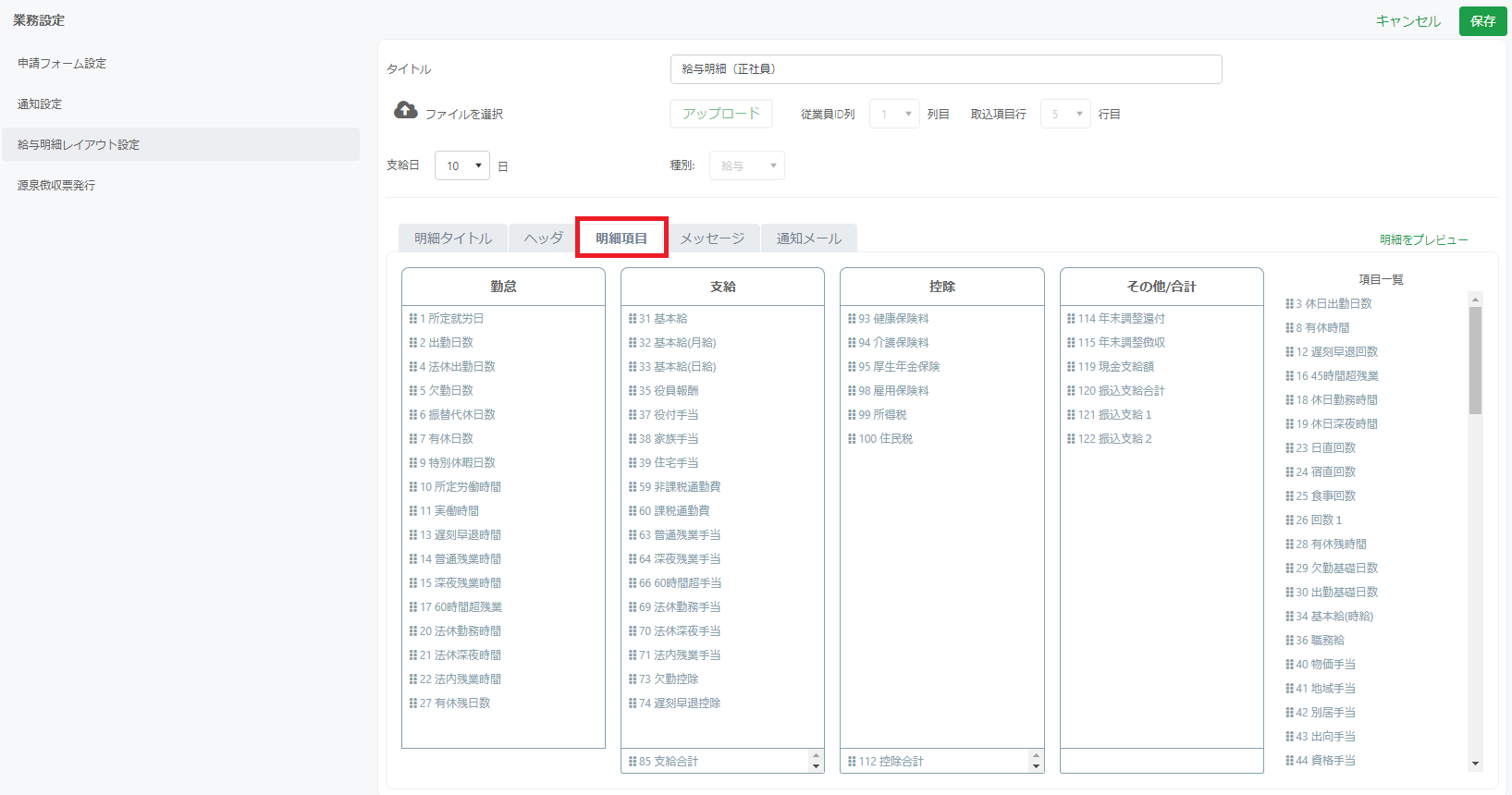Open 源泉徴収票発行 in sidebar
Screen dimensions: 1512x795
56,186
